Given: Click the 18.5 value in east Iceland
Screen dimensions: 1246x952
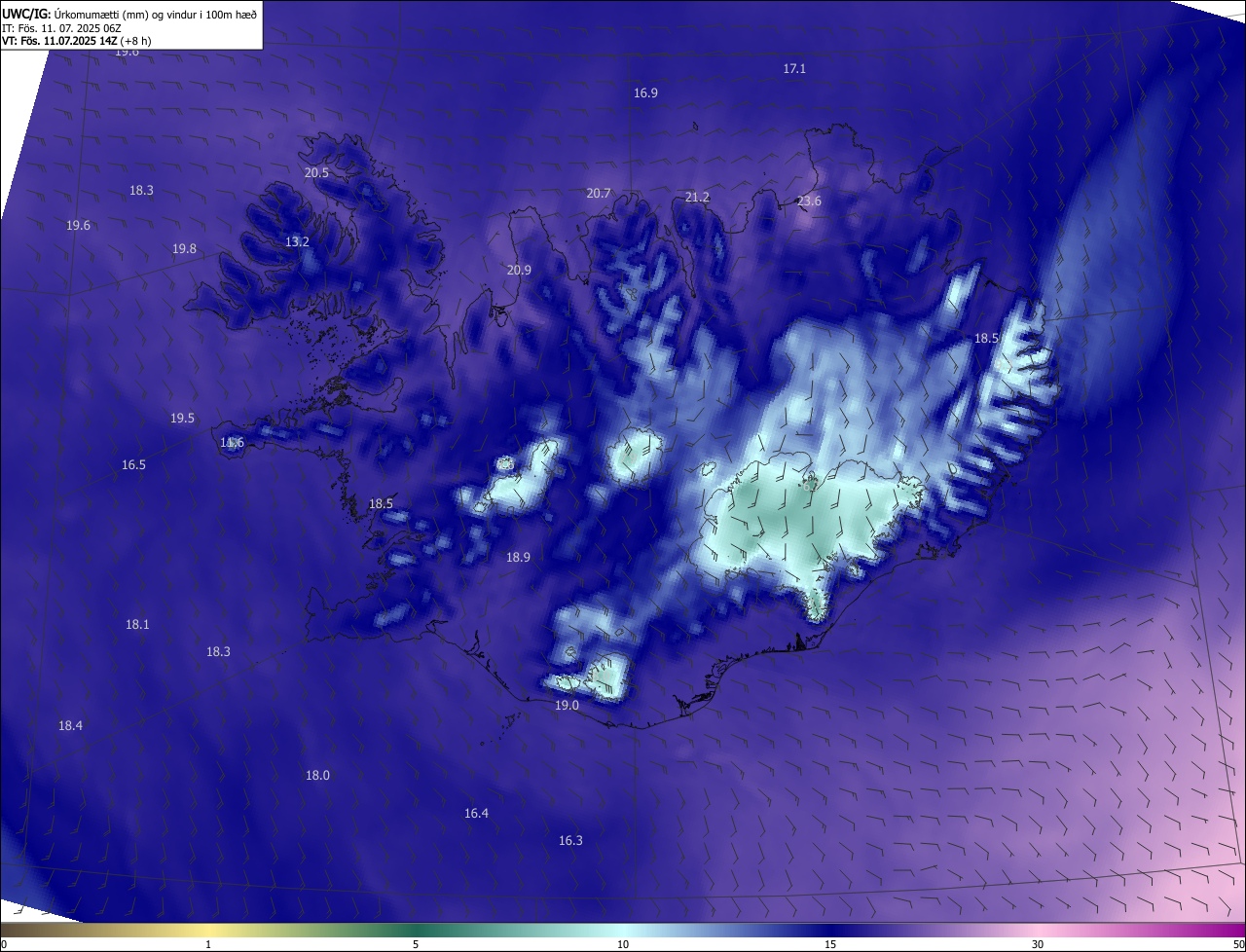Looking at the screenshot, I should pos(986,339).
